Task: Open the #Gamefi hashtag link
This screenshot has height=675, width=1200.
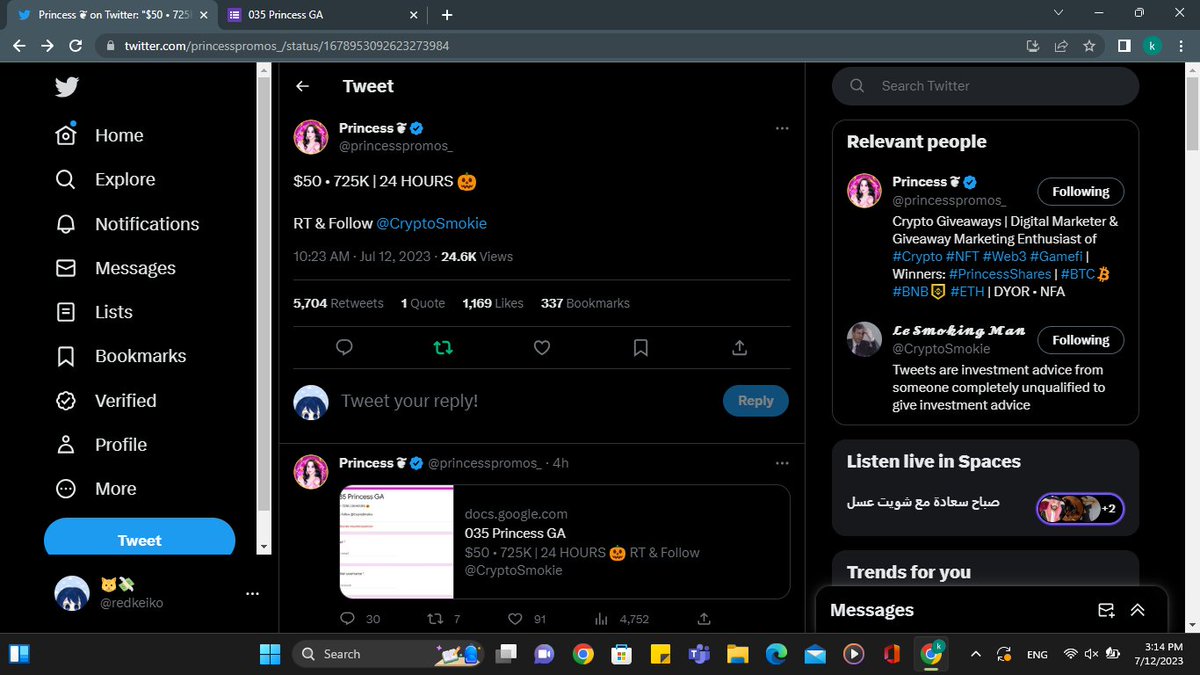Action: pyautogui.click(x=1057, y=256)
